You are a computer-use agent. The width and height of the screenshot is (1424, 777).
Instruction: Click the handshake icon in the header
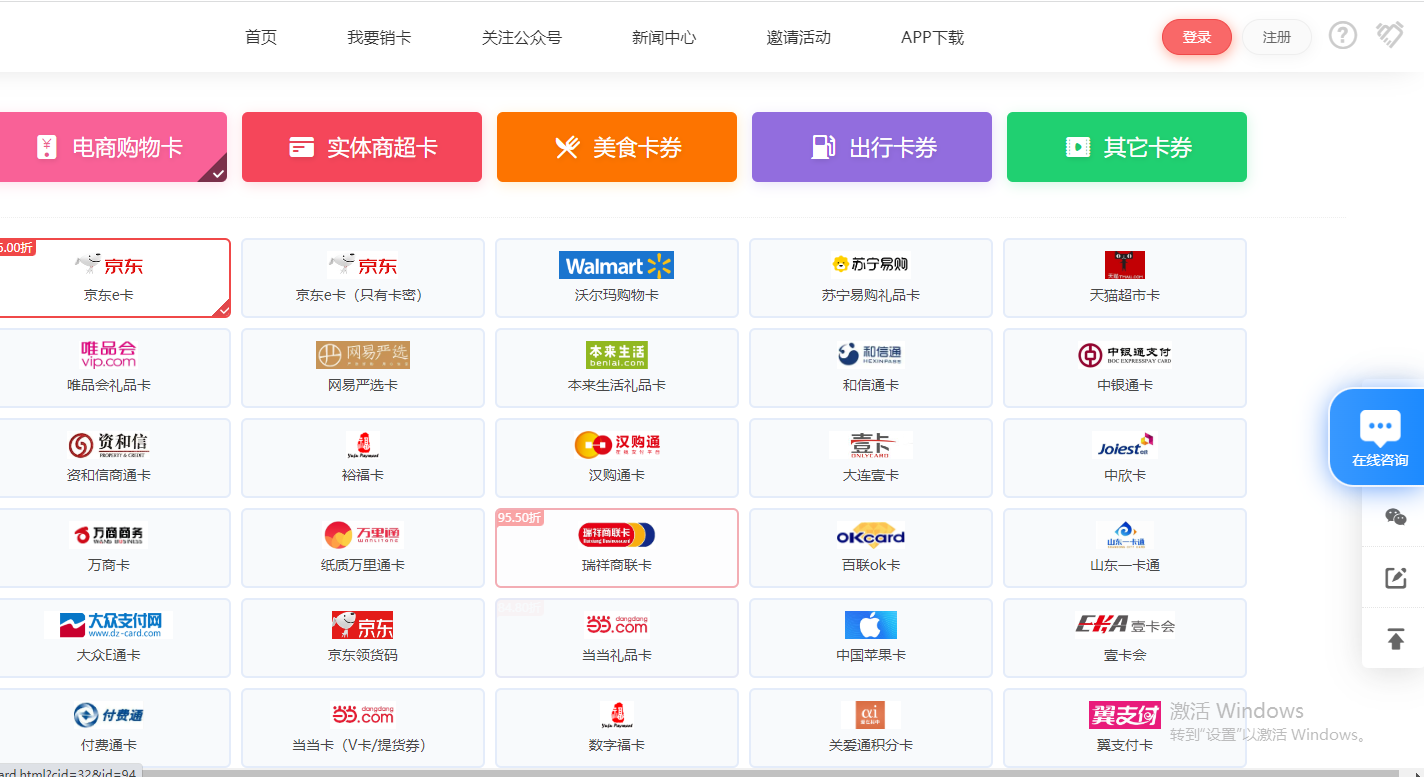pos(1389,36)
